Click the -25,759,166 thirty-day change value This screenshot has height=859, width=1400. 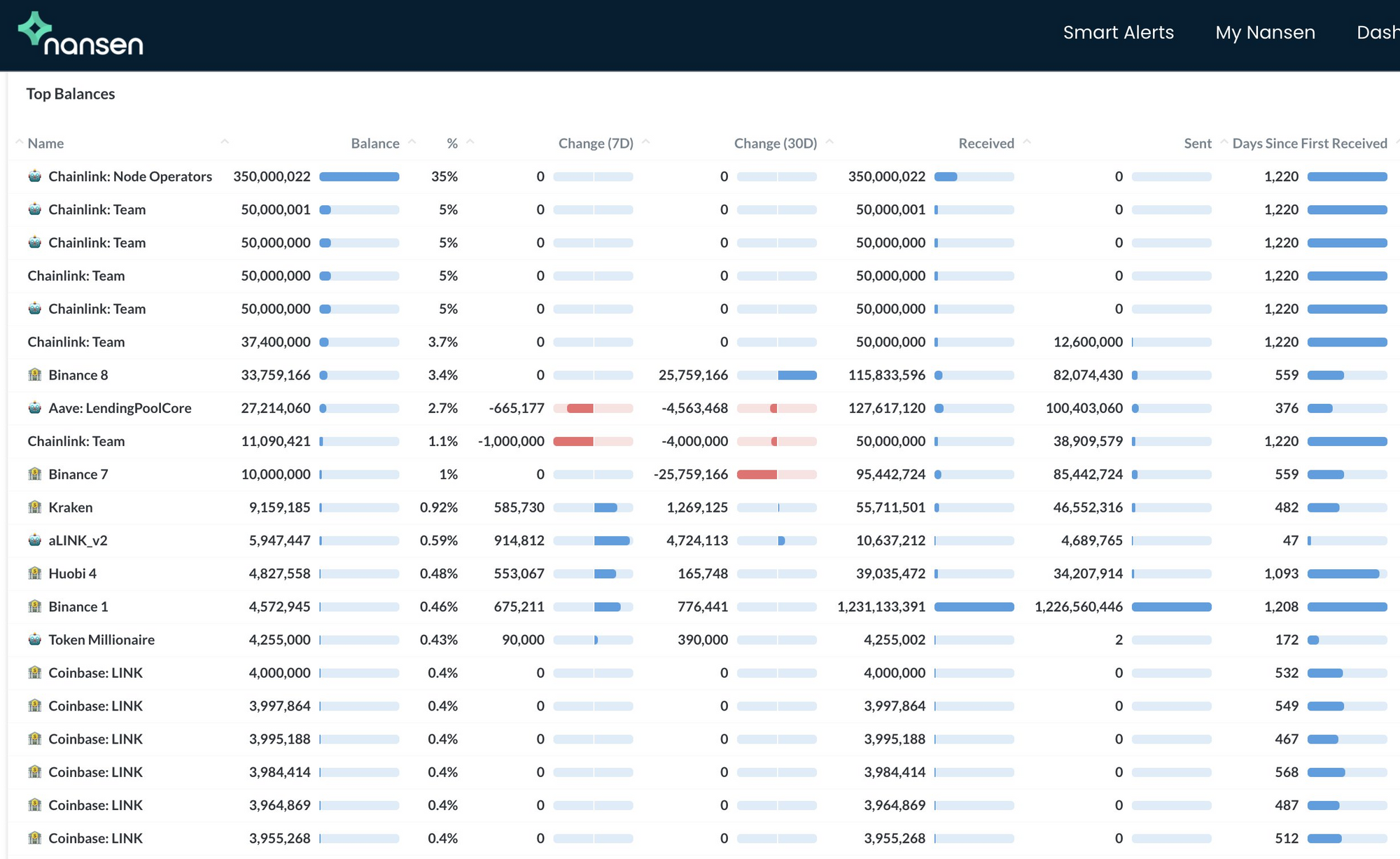pyautogui.click(x=691, y=474)
